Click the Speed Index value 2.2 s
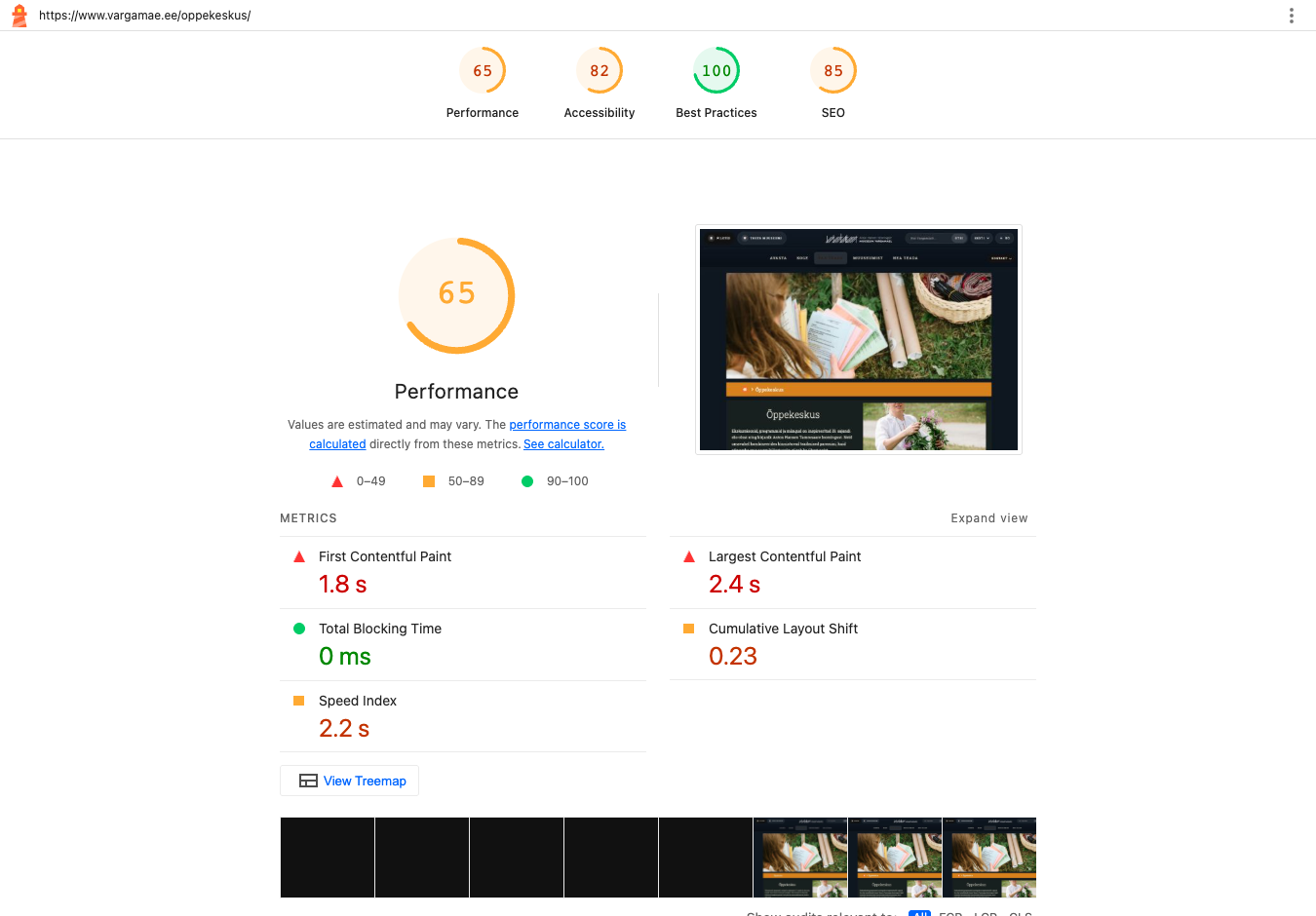 point(344,729)
